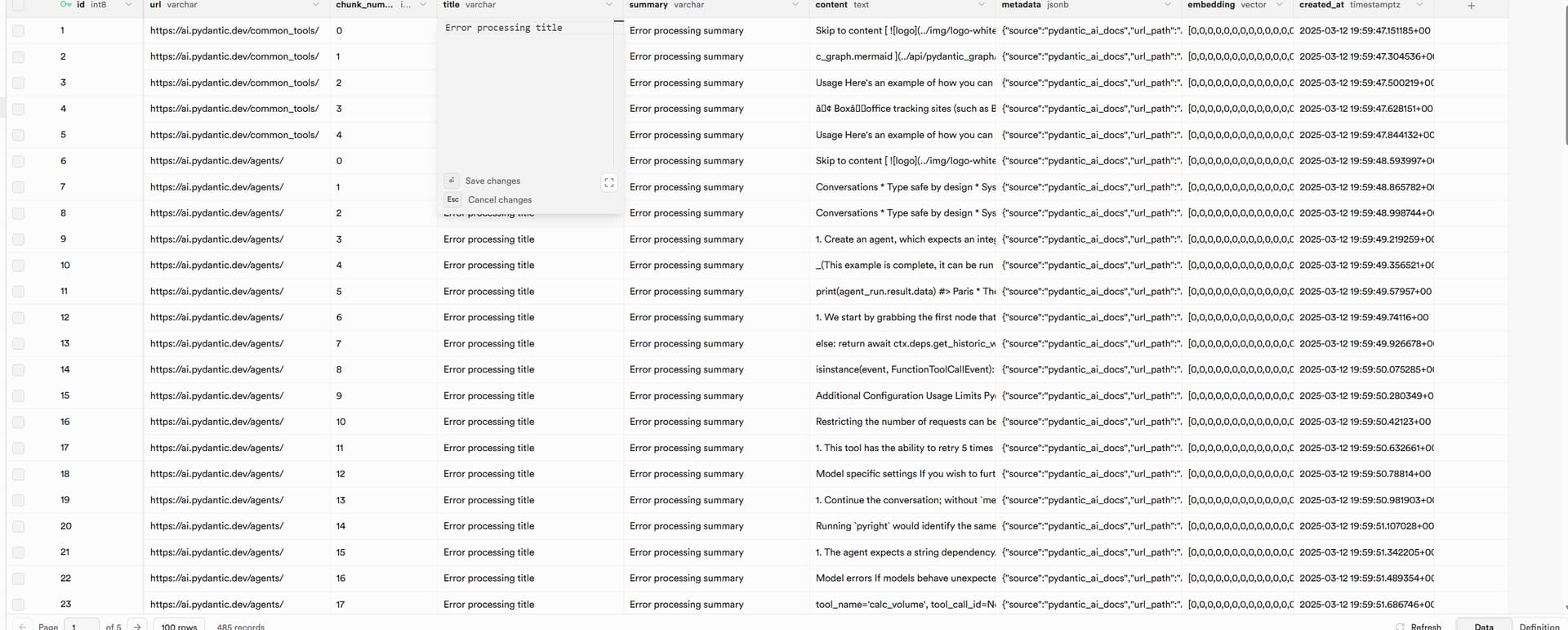The image size is (1568, 630).
Task: Select the Data tab
Action: (1483, 626)
